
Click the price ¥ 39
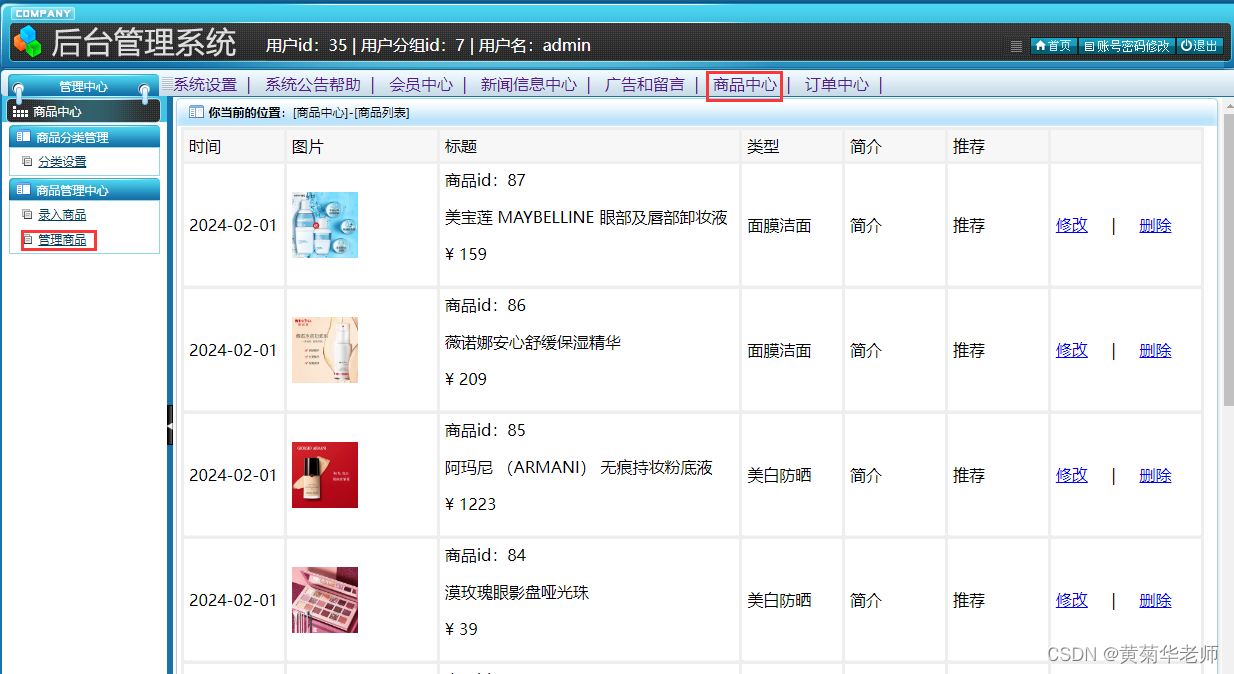coord(462,629)
